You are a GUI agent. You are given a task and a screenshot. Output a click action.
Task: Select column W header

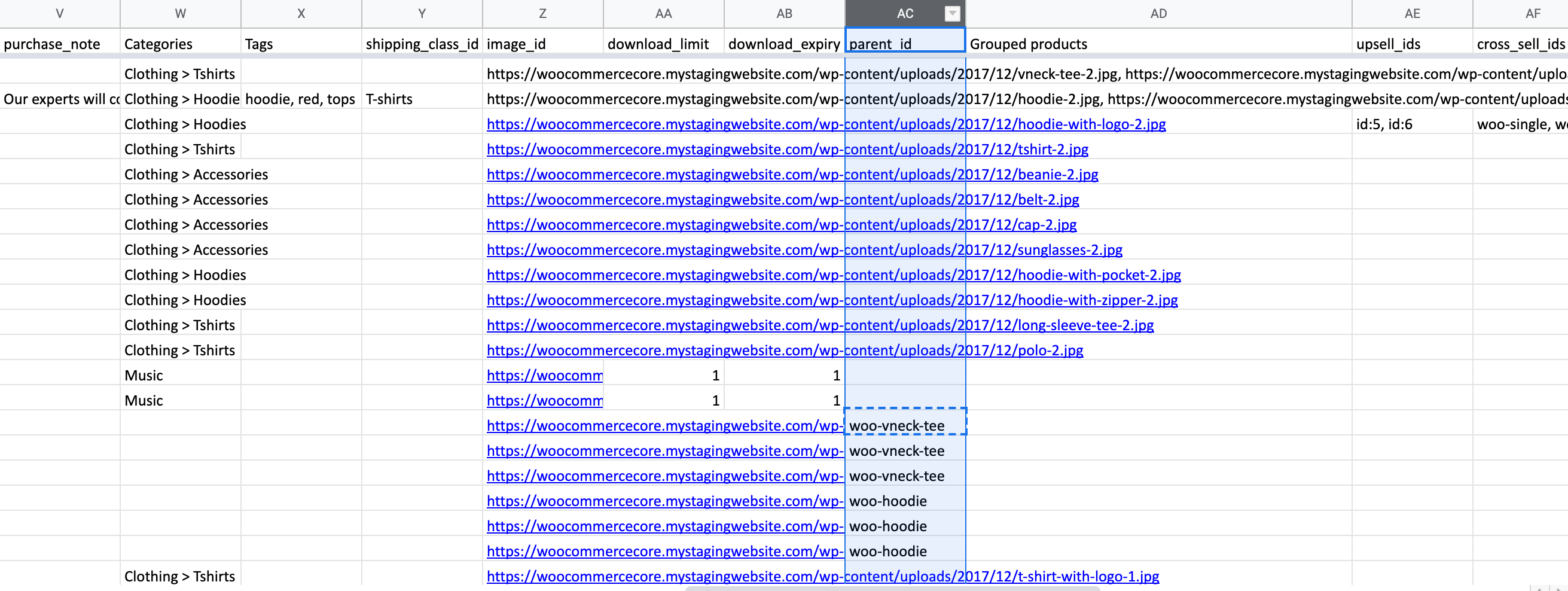pyautogui.click(x=180, y=13)
